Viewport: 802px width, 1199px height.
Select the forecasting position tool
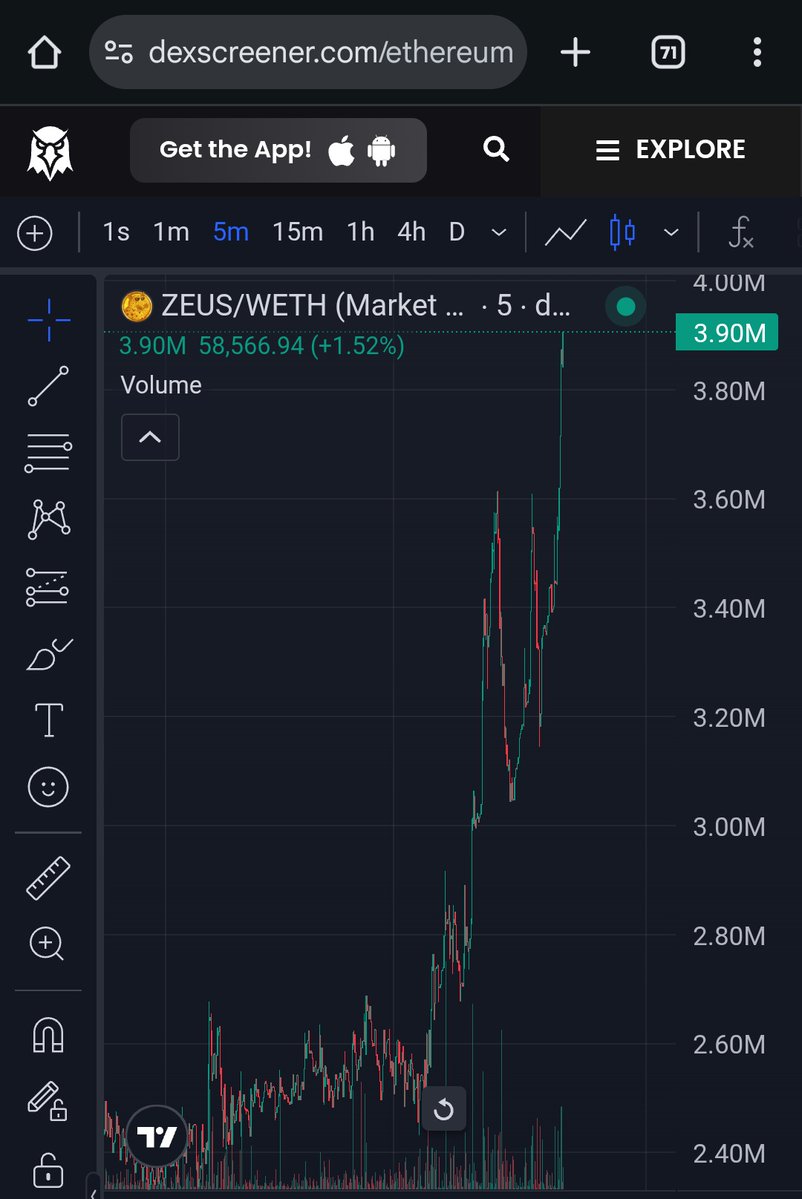tap(47, 587)
